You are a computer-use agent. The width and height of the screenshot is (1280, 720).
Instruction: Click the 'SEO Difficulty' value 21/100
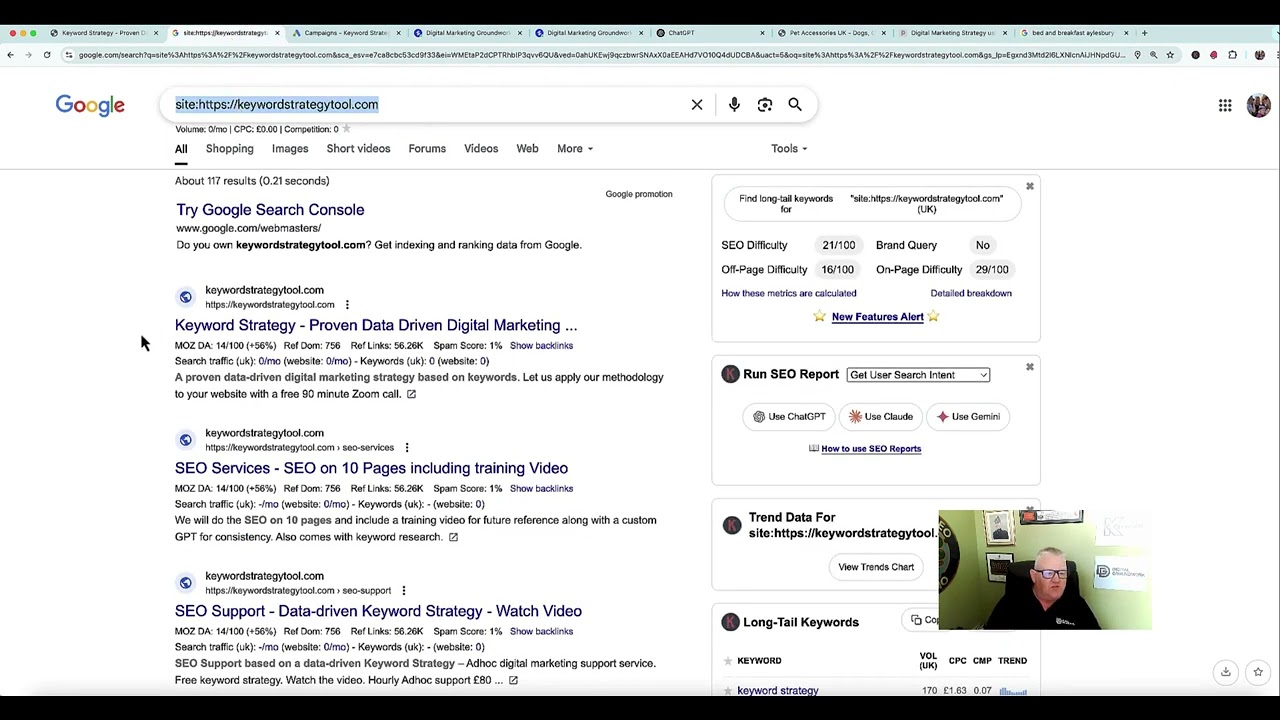click(839, 245)
